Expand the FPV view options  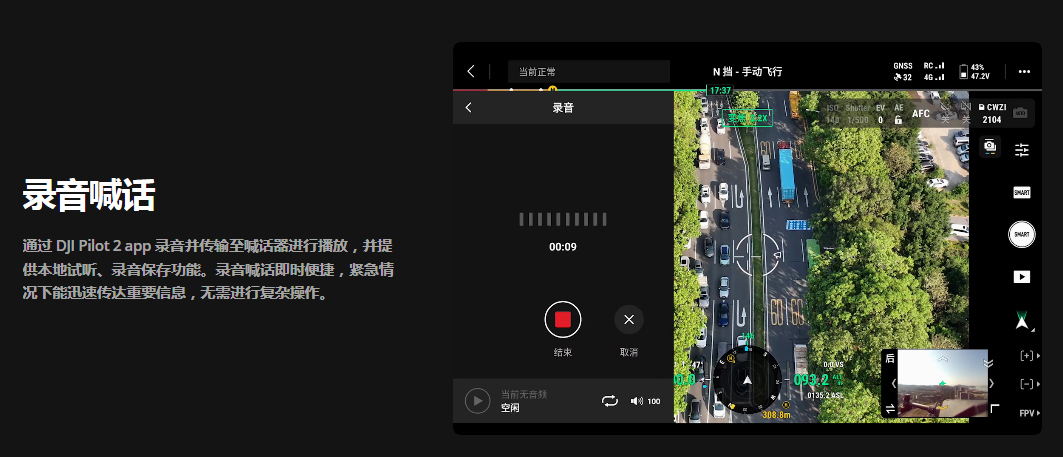tap(1029, 413)
